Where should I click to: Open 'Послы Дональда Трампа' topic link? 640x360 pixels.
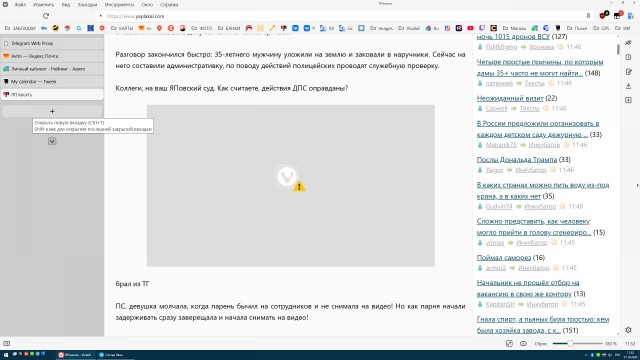pos(517,160)
